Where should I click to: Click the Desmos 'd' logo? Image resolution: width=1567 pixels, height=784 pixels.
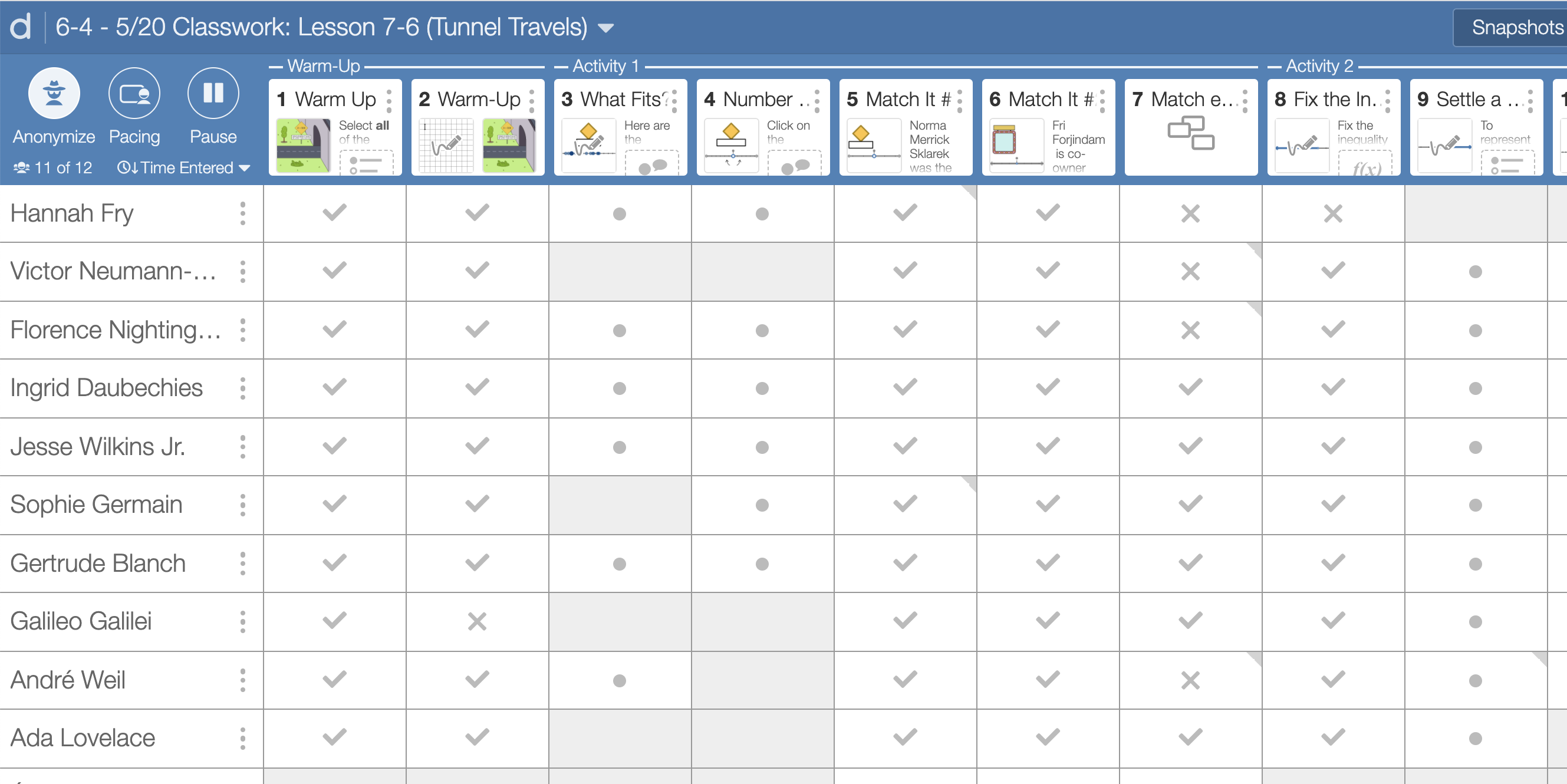21,27
